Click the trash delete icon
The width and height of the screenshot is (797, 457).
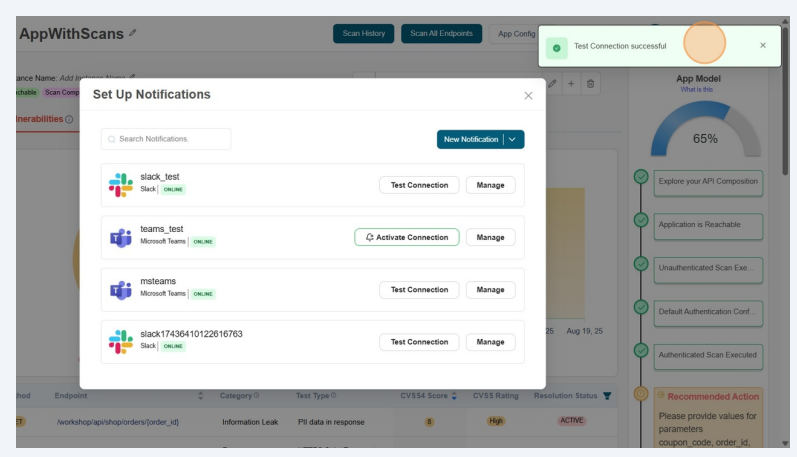tap(591, 85)
